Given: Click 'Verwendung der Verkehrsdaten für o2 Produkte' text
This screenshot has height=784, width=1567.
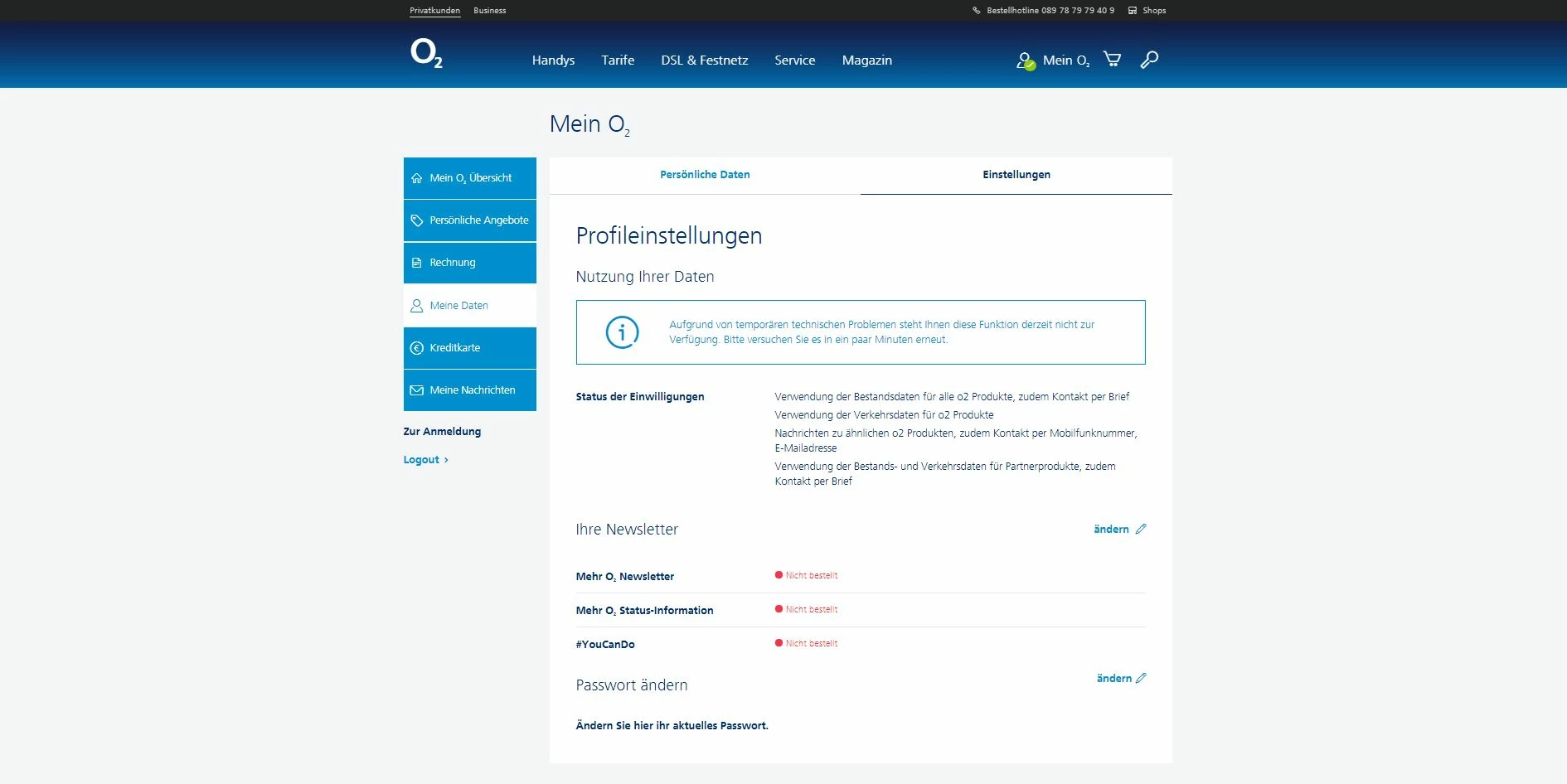Looking at the screenshot, I should (x=884, y=415).
